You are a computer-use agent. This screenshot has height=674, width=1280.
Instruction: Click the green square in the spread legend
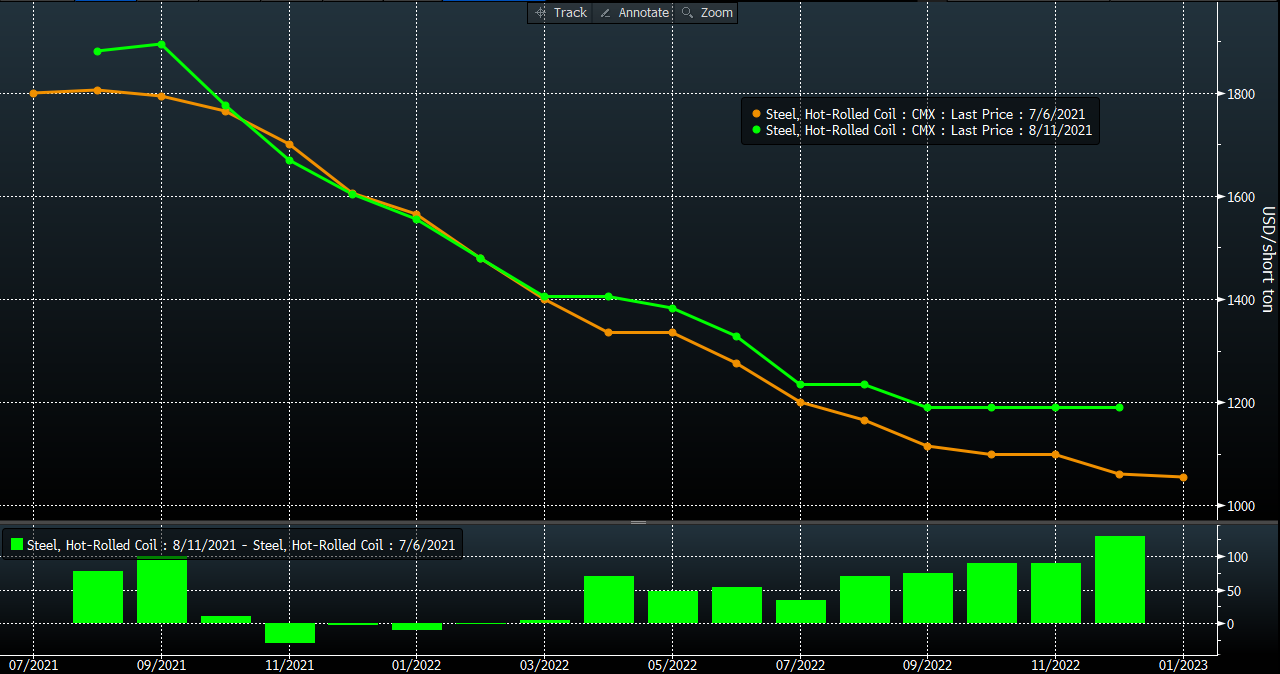(x=17, y=545)
